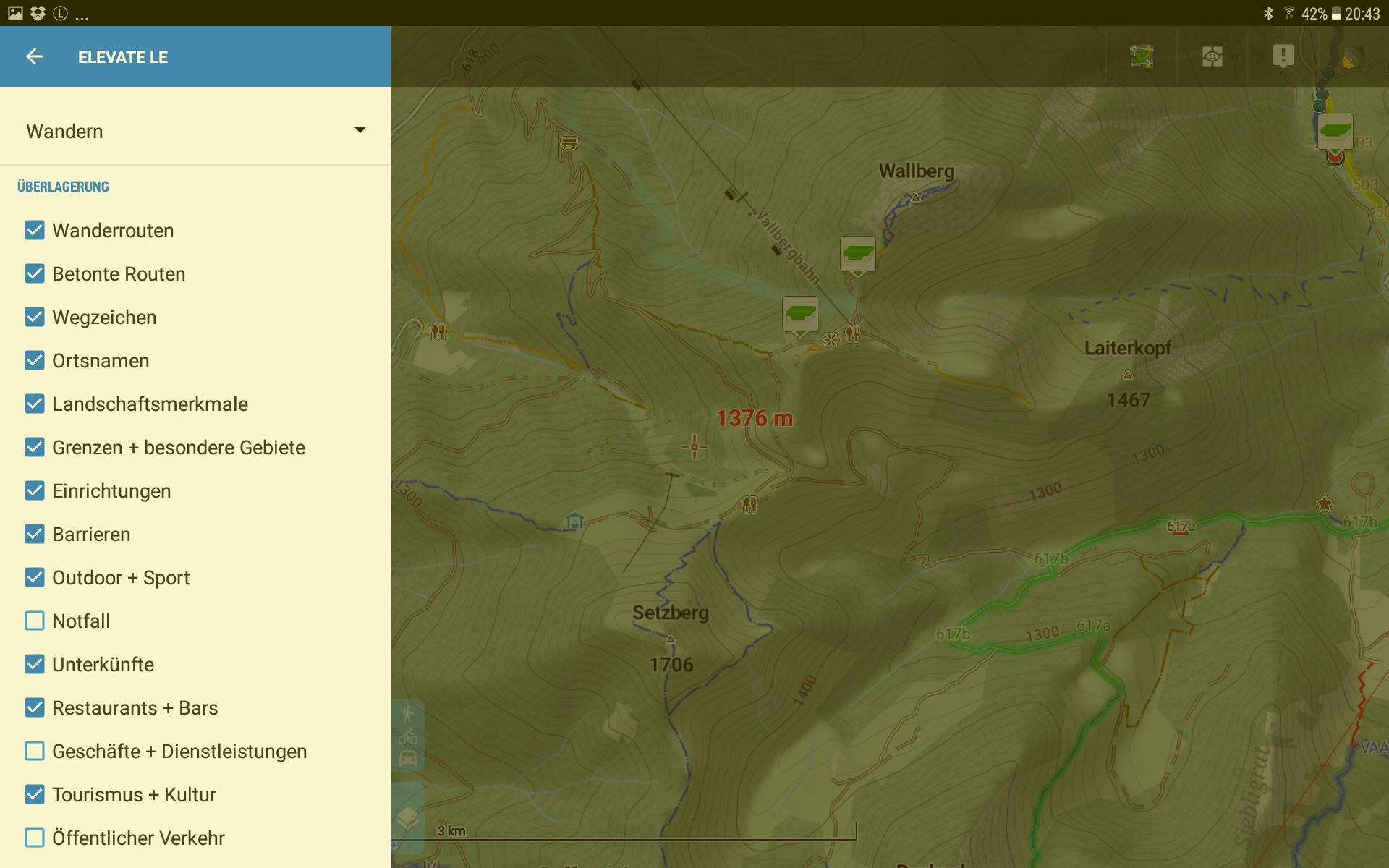Image resolution: width=1389 pixels, height=868 pixels.
Task: Select the Tourismus + Kultur entry
Action: tap(134, 794)
